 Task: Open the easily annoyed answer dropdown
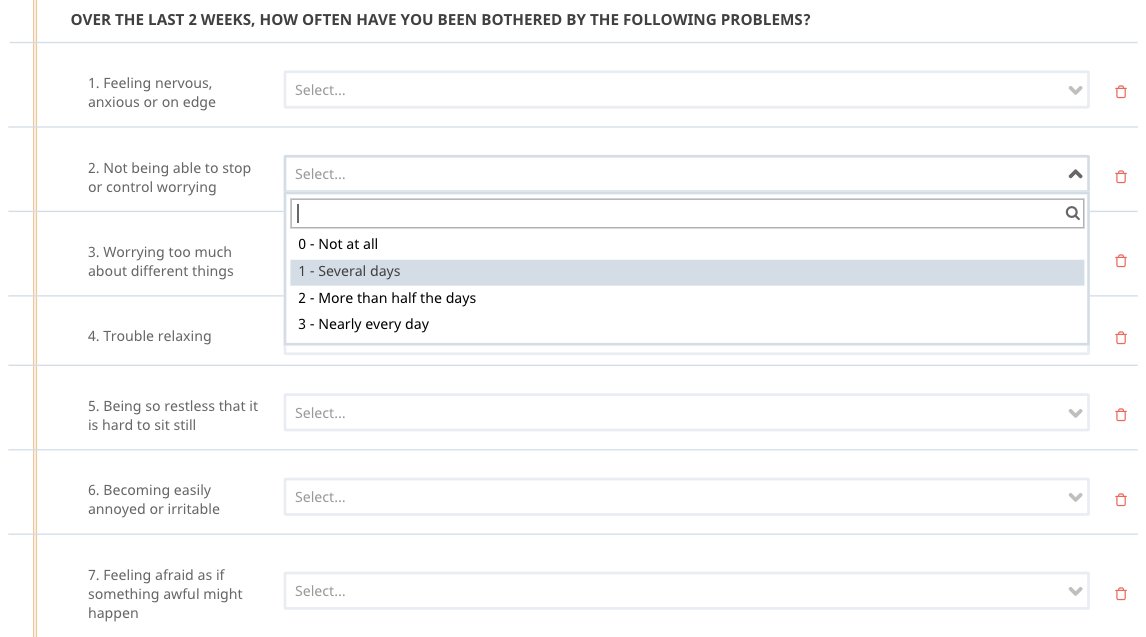(686, 497)
